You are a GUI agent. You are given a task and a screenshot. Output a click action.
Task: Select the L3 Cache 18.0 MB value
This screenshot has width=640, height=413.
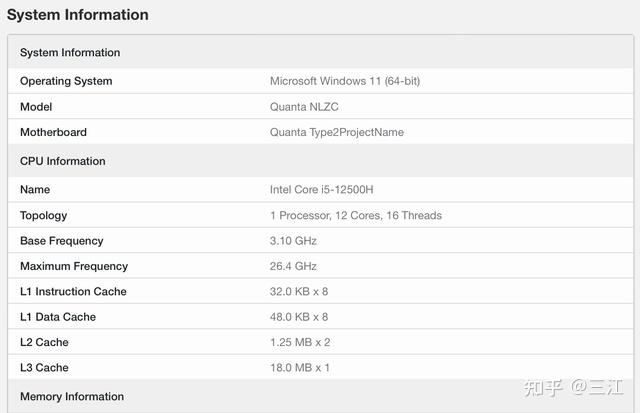pos(300,368)
